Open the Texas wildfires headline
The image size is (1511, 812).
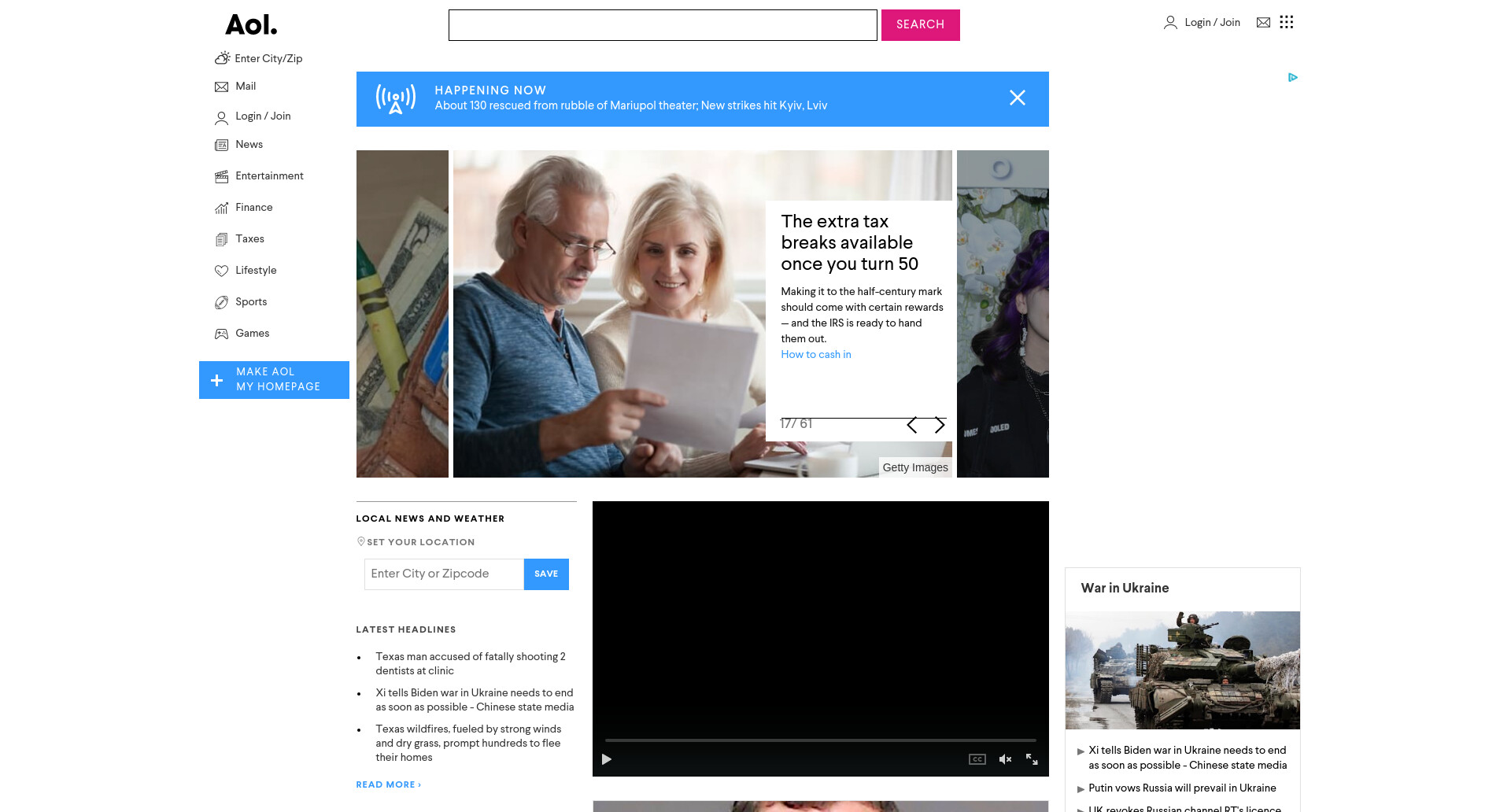(468, 743)
